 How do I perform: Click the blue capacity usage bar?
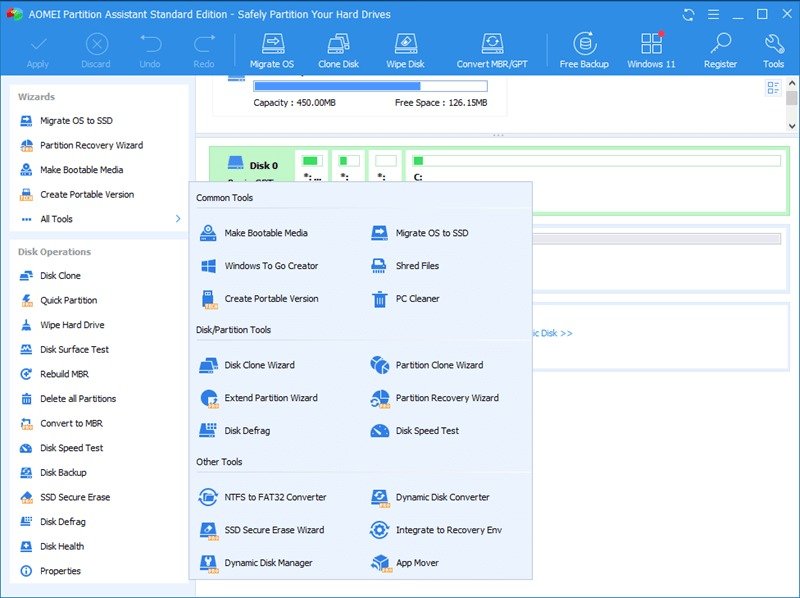[x=370, y=86]
